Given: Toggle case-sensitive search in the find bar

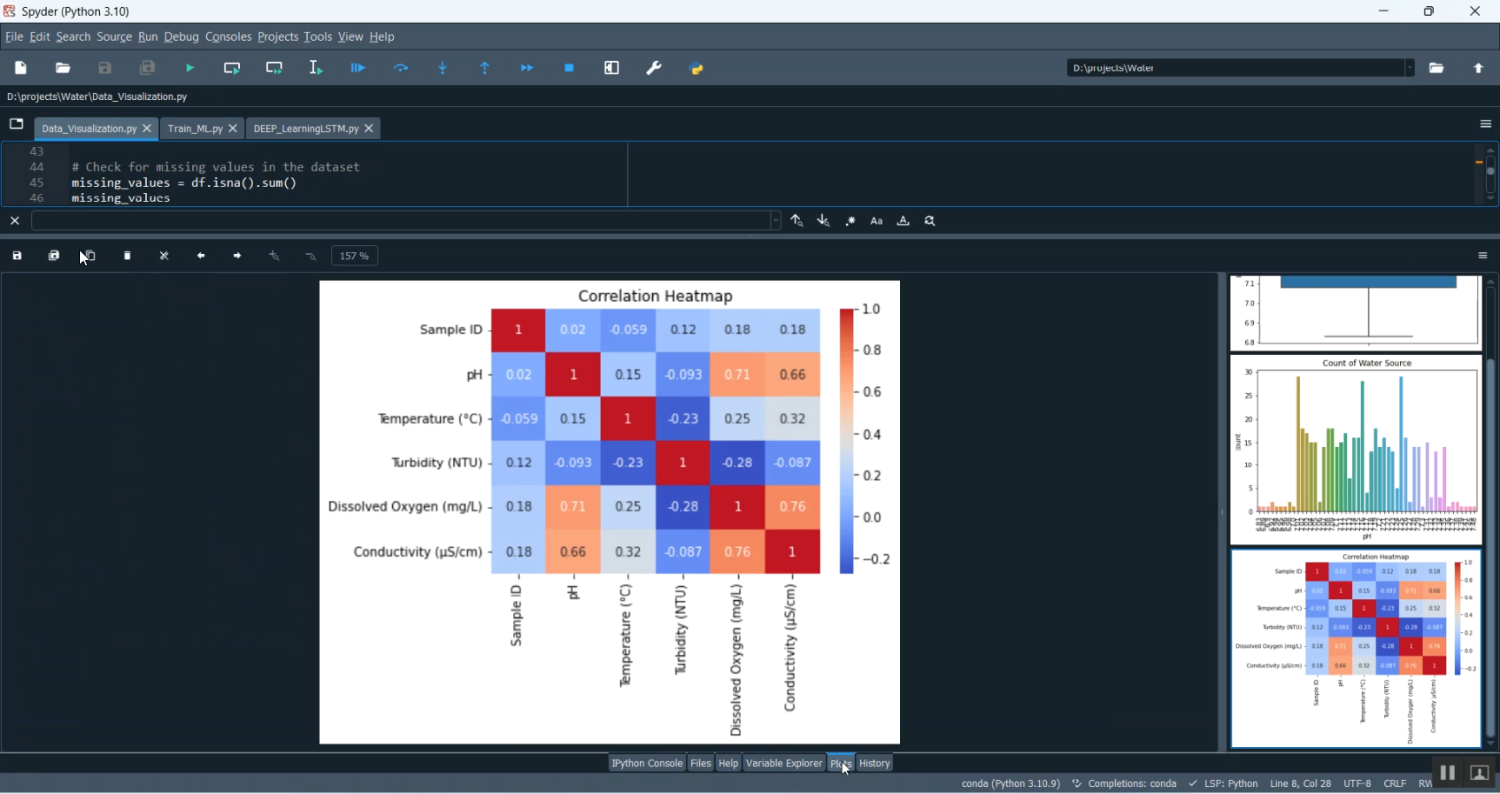Looking at the screenshot, I should coord(876,221).
